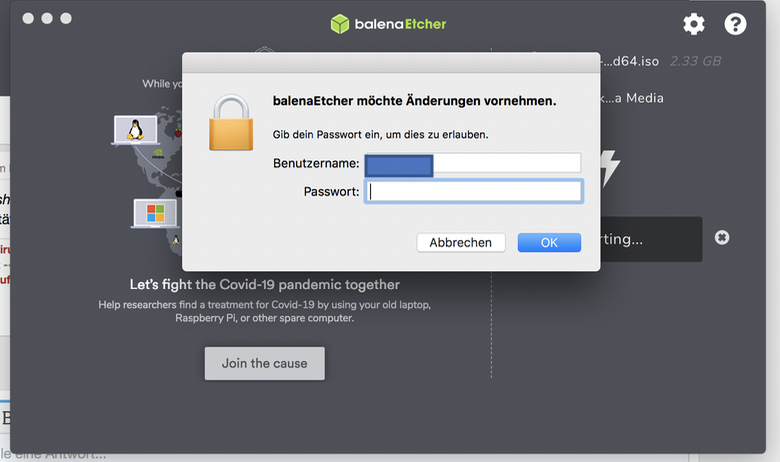The height and width of the screenshot is (462, 780).
Task: Click the 'Let's fight the Covid-19 pandemic together' heading
Action: pos(265,284)
